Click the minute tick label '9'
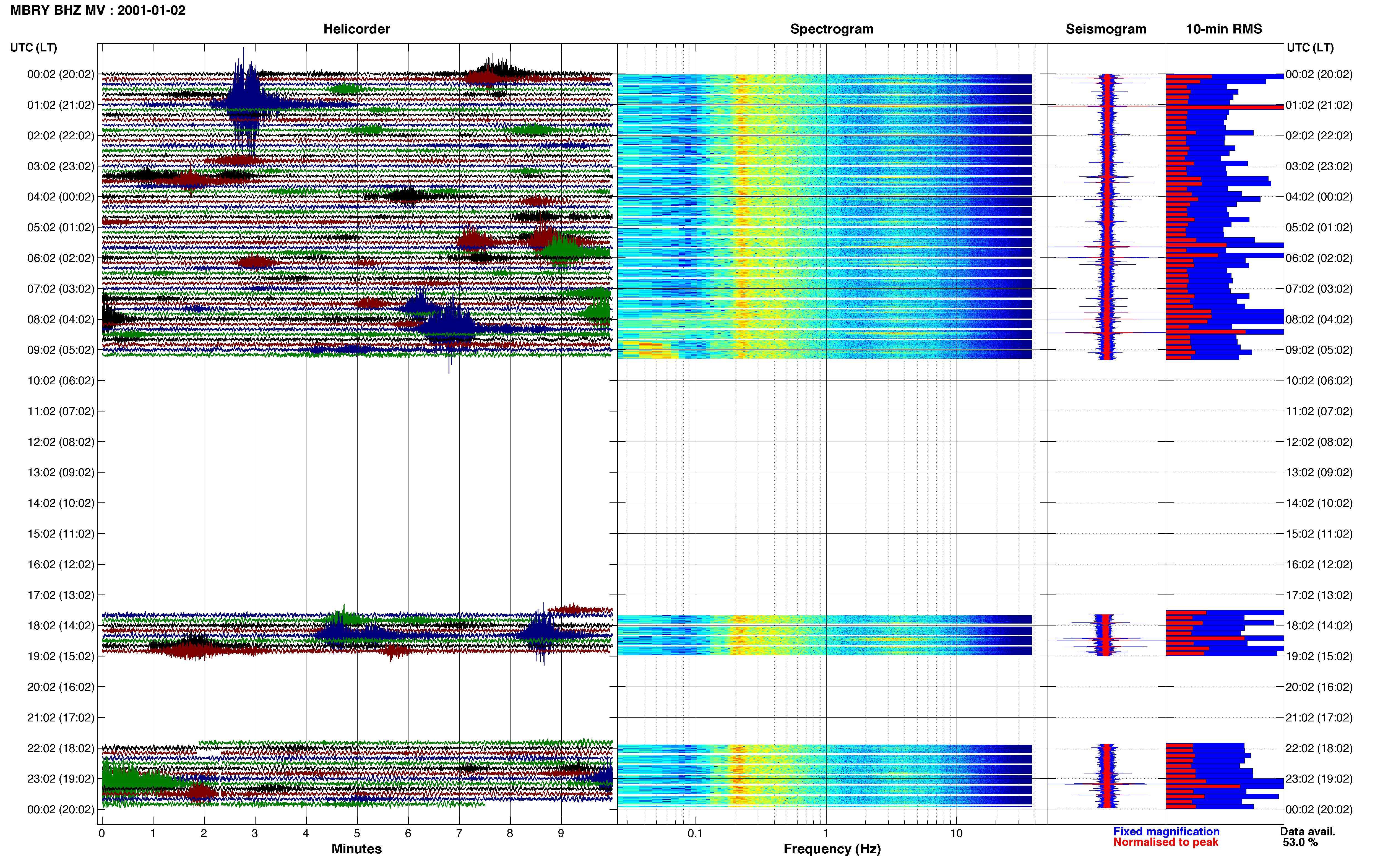The height and width of the screenshot is (868, 1388). point(561,833)
